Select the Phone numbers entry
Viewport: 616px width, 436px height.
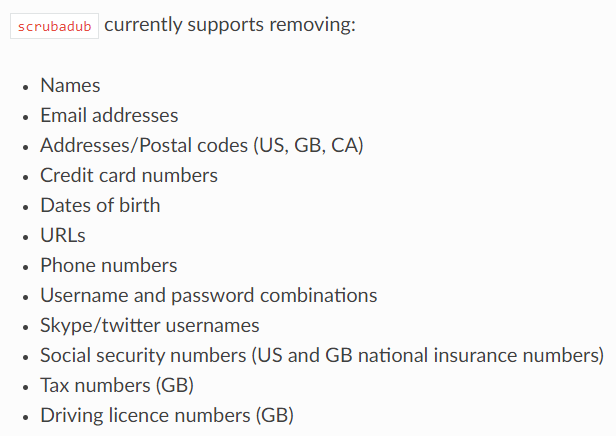(109, 266)
